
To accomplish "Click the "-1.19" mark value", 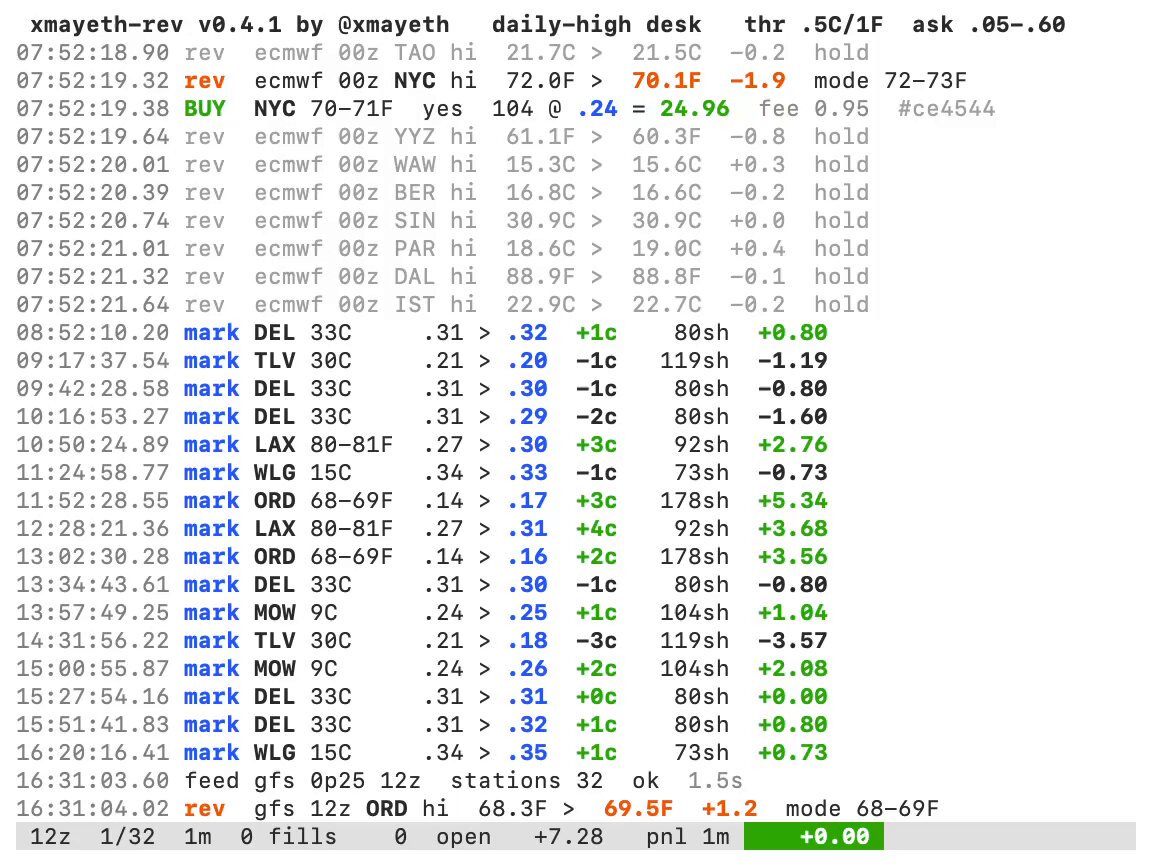I will click(792, 361).
